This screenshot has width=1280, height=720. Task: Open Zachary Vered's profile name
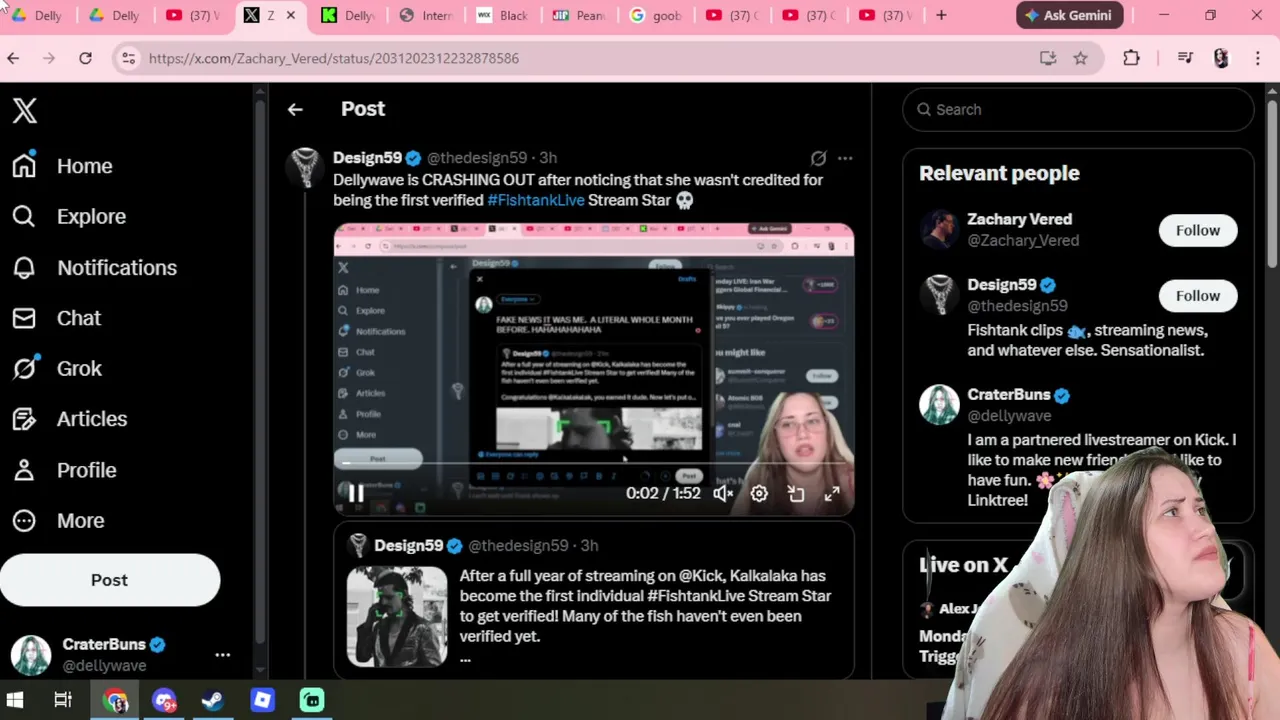(x=1019, y=220)
